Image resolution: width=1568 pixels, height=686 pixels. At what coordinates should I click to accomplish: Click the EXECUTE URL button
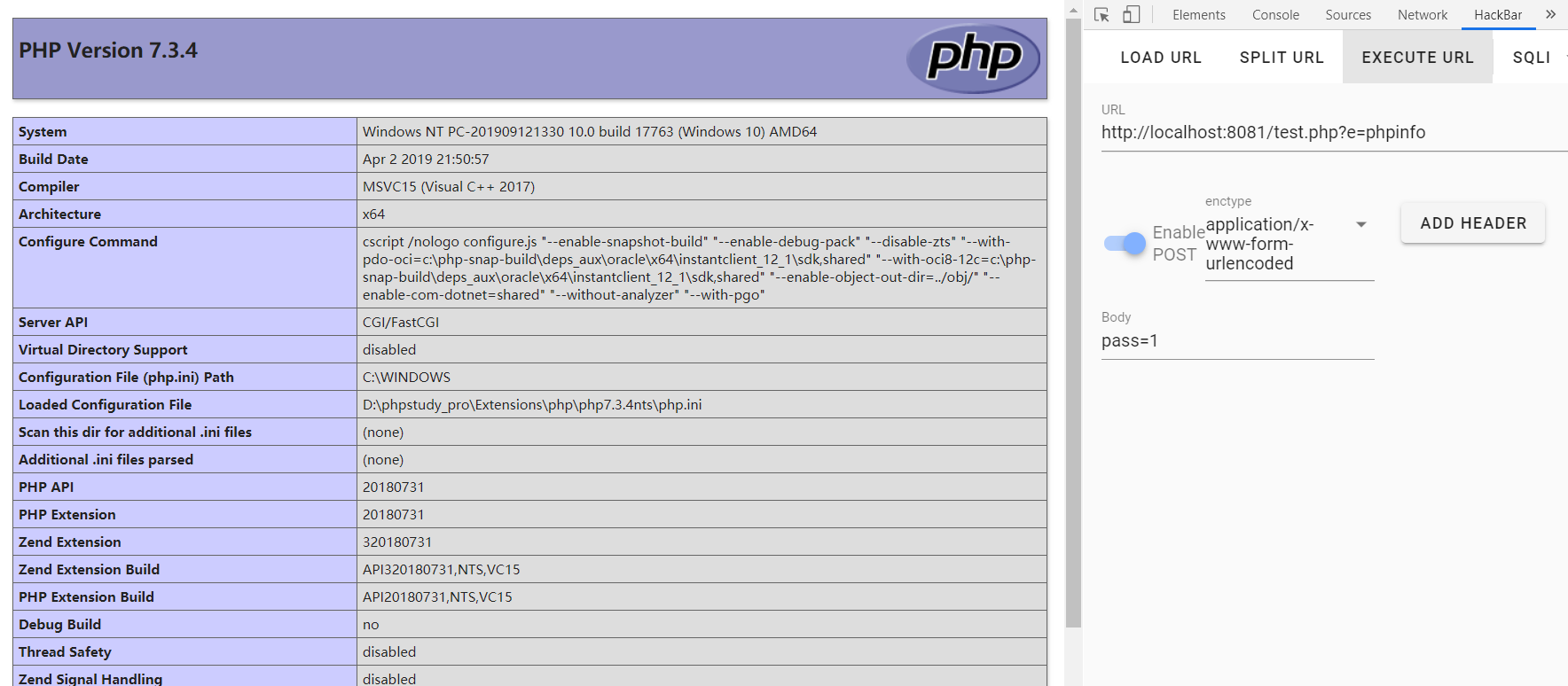point(1417,58)
